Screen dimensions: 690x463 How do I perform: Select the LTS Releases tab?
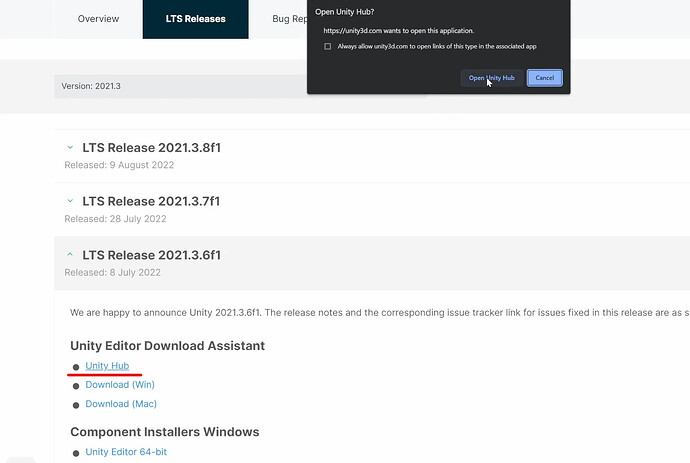[195, 19]
